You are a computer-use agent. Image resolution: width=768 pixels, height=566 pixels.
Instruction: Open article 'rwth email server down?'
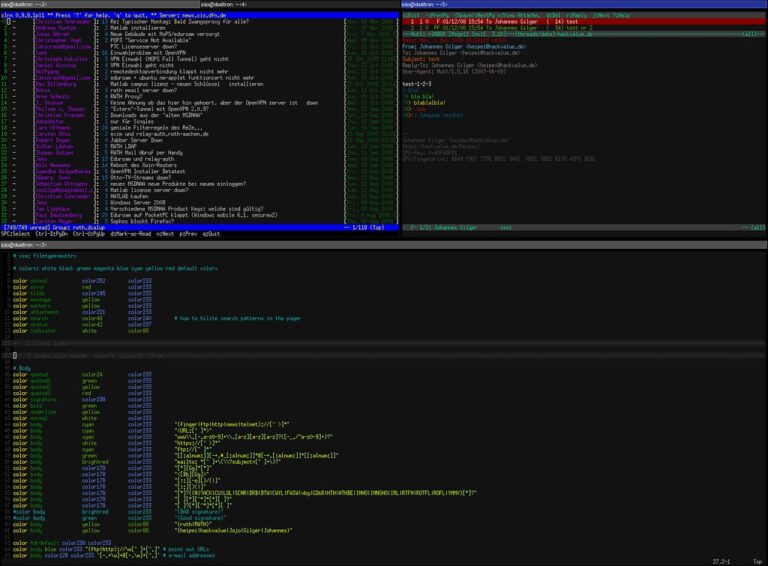pos(143,90)
